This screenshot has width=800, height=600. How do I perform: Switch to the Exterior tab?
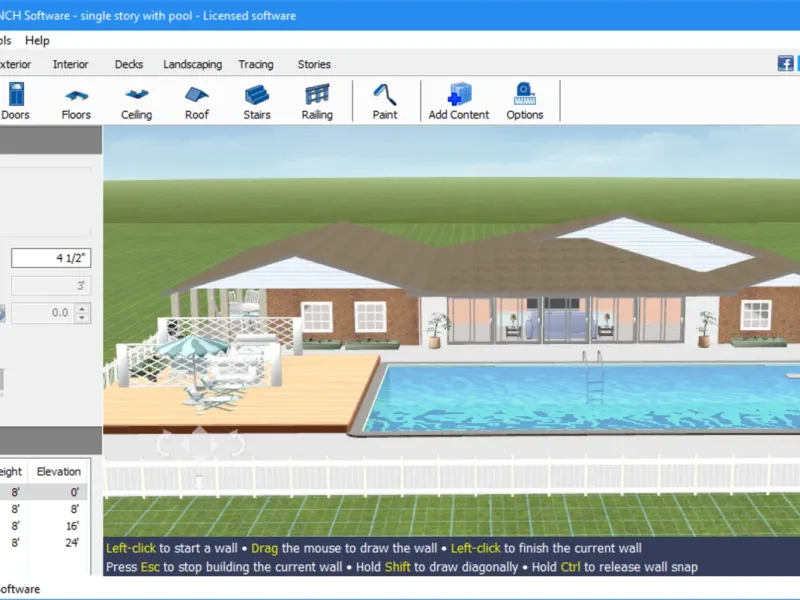(x=15, y=64)
